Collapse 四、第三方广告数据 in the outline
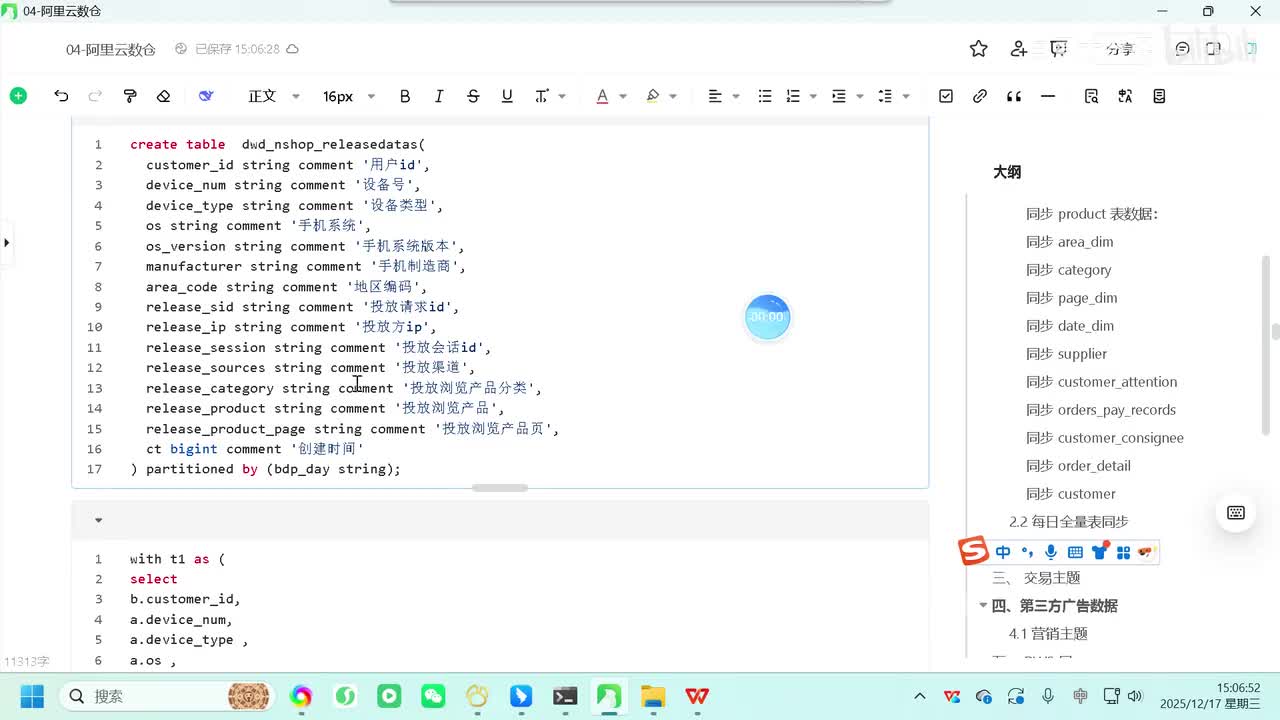This screenshot has height=720, width=1280. click(x=983, y=606)
